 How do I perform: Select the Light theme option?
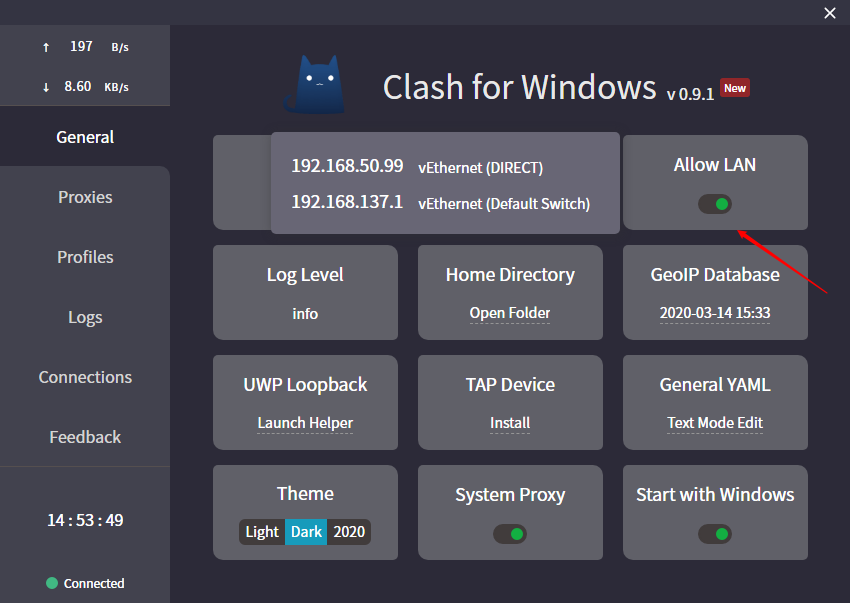pos(262,531)
